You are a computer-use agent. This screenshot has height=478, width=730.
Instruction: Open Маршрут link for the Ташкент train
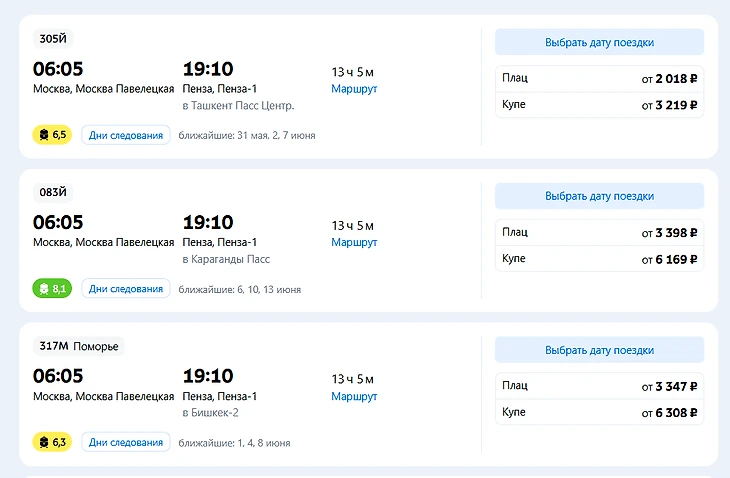(354, 88)
